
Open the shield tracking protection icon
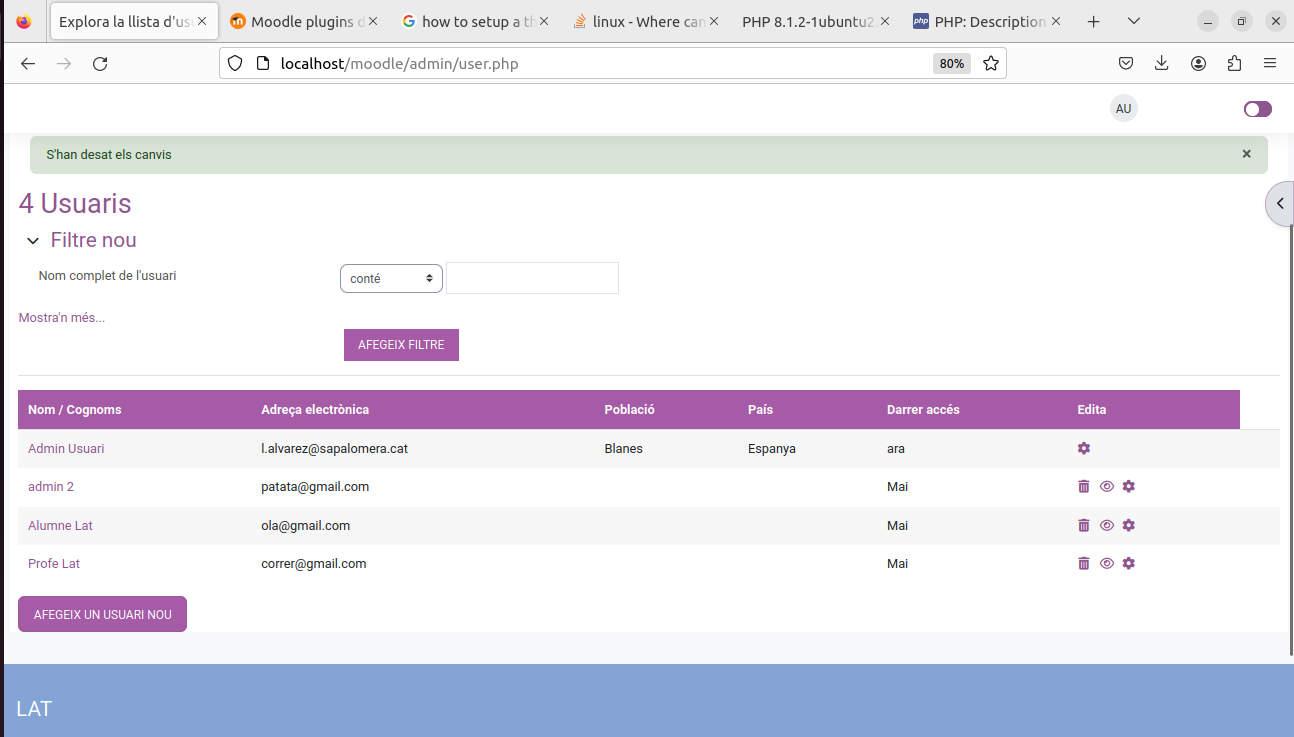click(x=234, y=63)
